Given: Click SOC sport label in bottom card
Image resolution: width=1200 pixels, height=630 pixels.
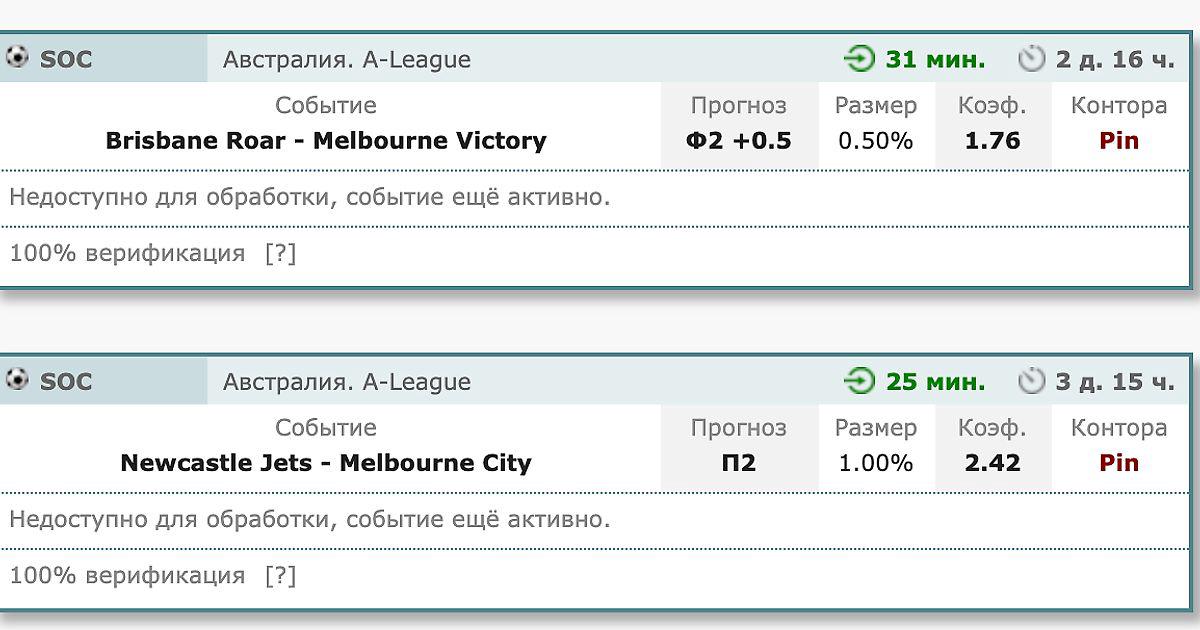Looking at the screenshot, I should pos(66,382).
